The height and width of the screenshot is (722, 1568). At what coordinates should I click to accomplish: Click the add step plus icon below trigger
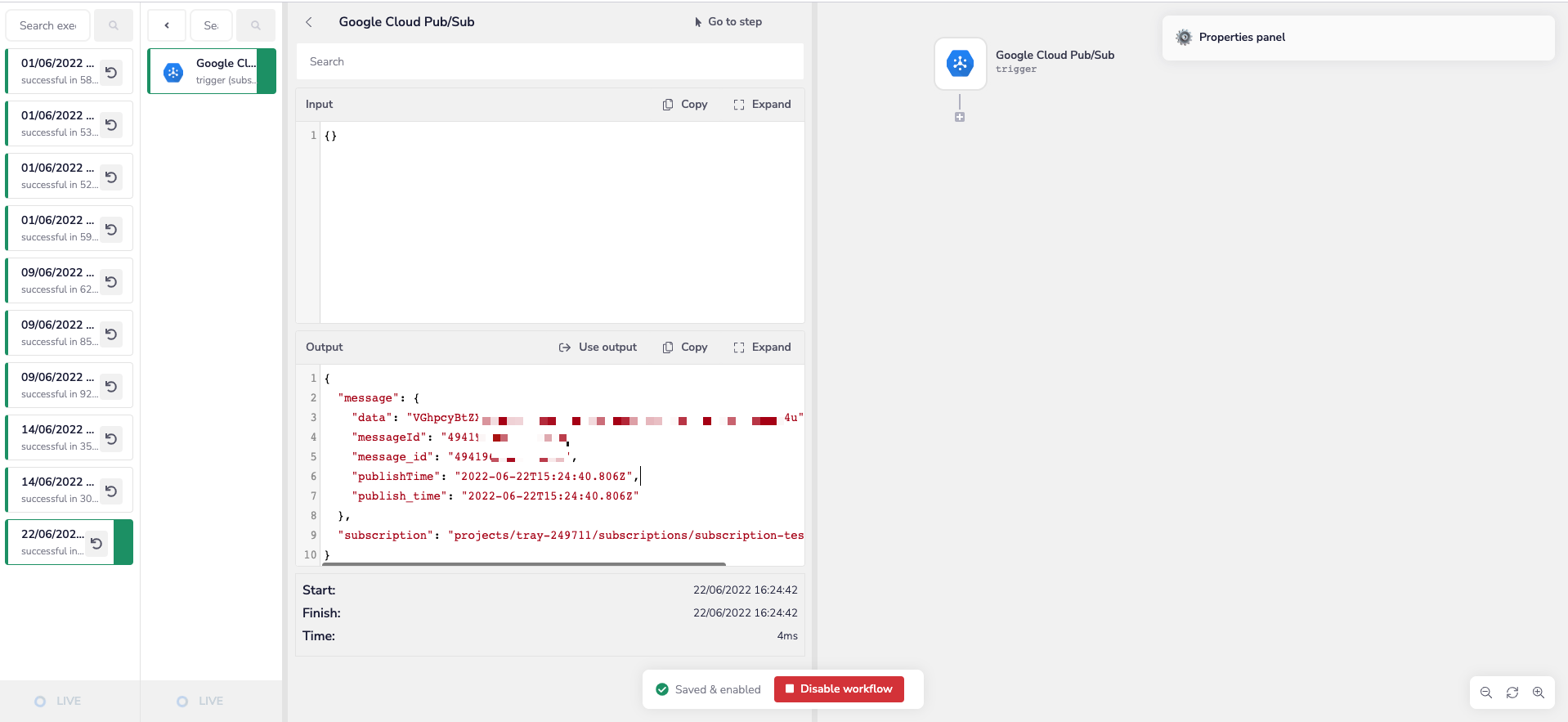[960, 117]
